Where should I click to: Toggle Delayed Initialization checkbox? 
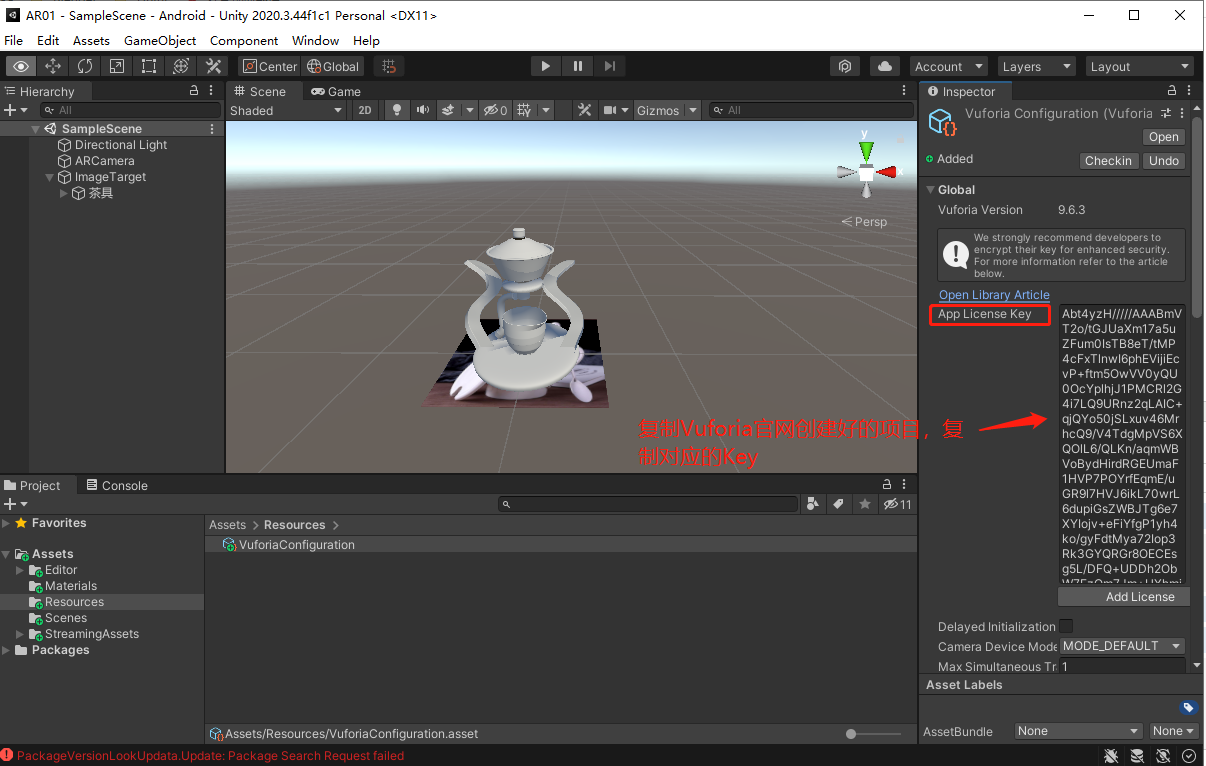(x=1066, y=626)
